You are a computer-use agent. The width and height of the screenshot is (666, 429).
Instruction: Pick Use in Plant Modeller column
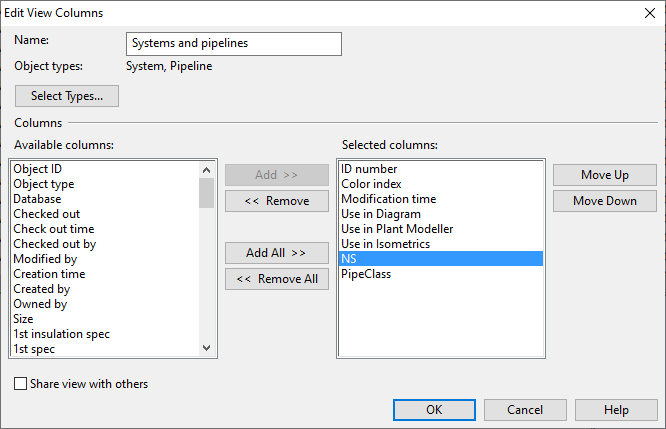[397, 229]
